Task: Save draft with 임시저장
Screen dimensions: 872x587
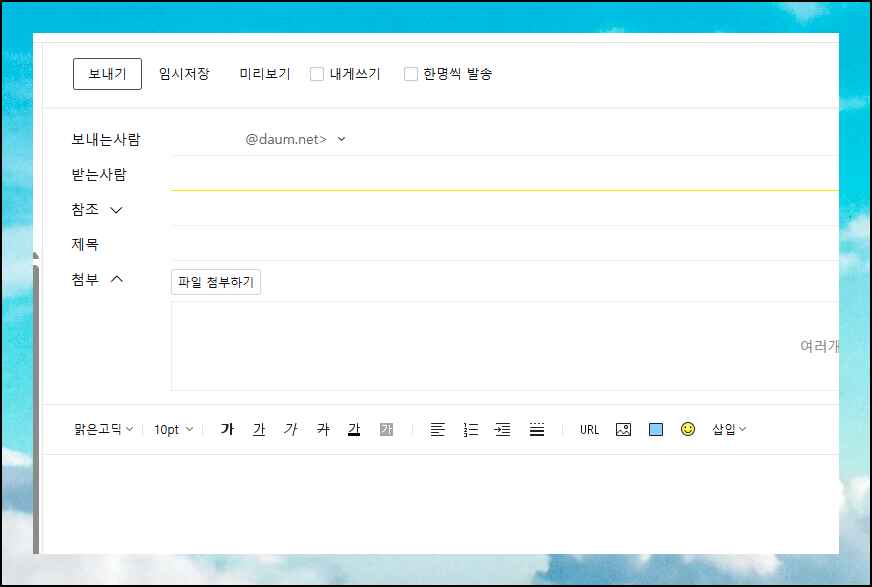Action: pyautogui.click(x=184, y=74)
